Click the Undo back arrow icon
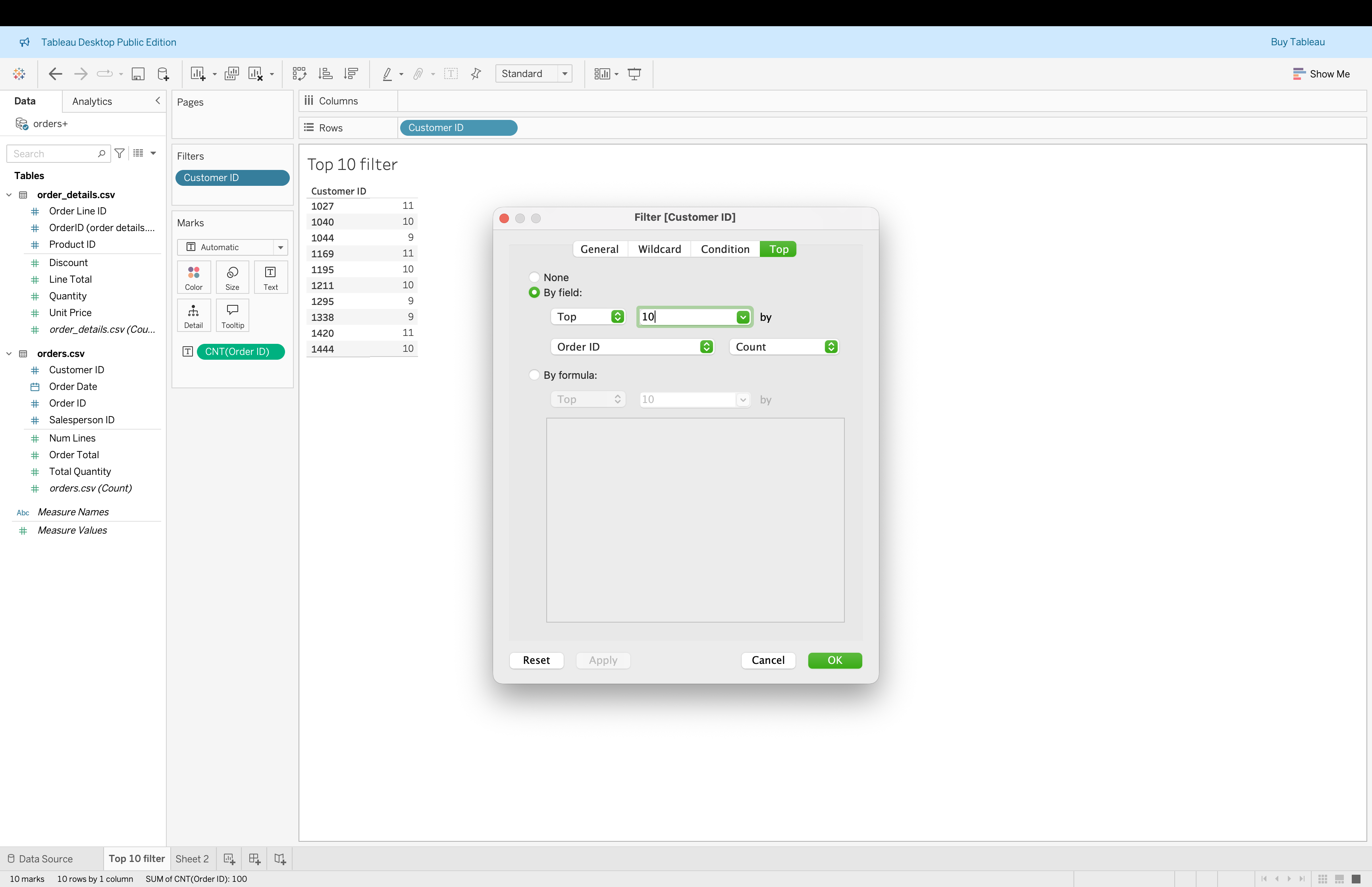The image size is (1372, 887). click(x=55, y=74)
